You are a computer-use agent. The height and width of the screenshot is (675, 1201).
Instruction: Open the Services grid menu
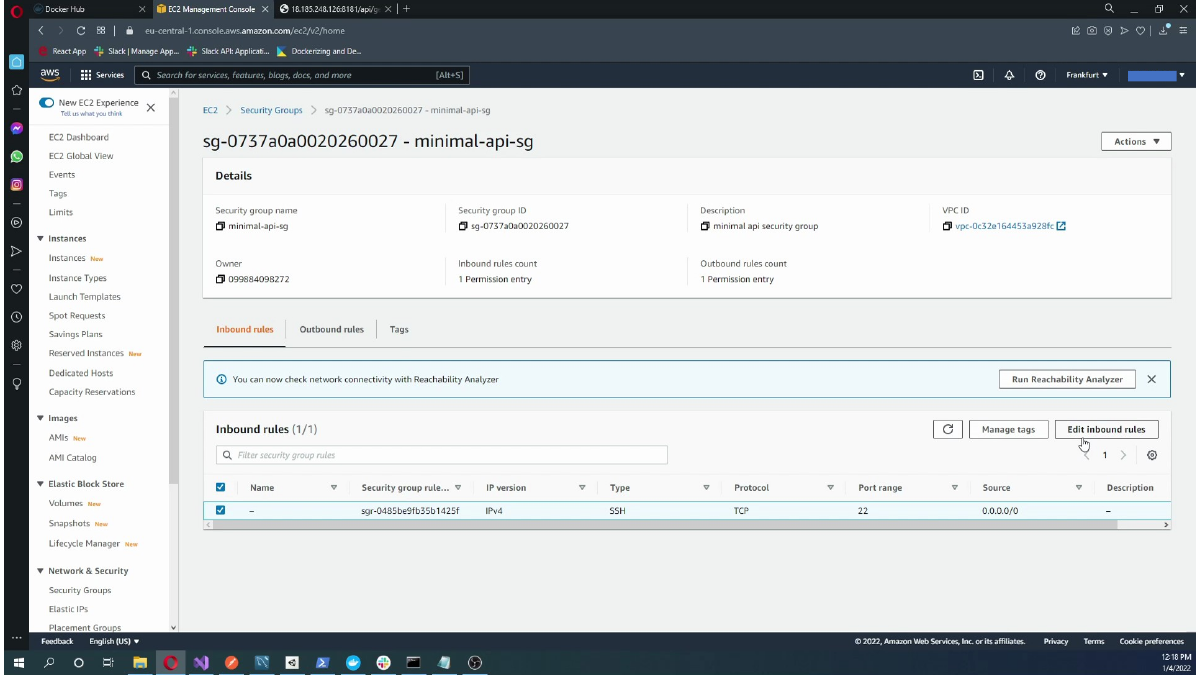coord(102,75)
